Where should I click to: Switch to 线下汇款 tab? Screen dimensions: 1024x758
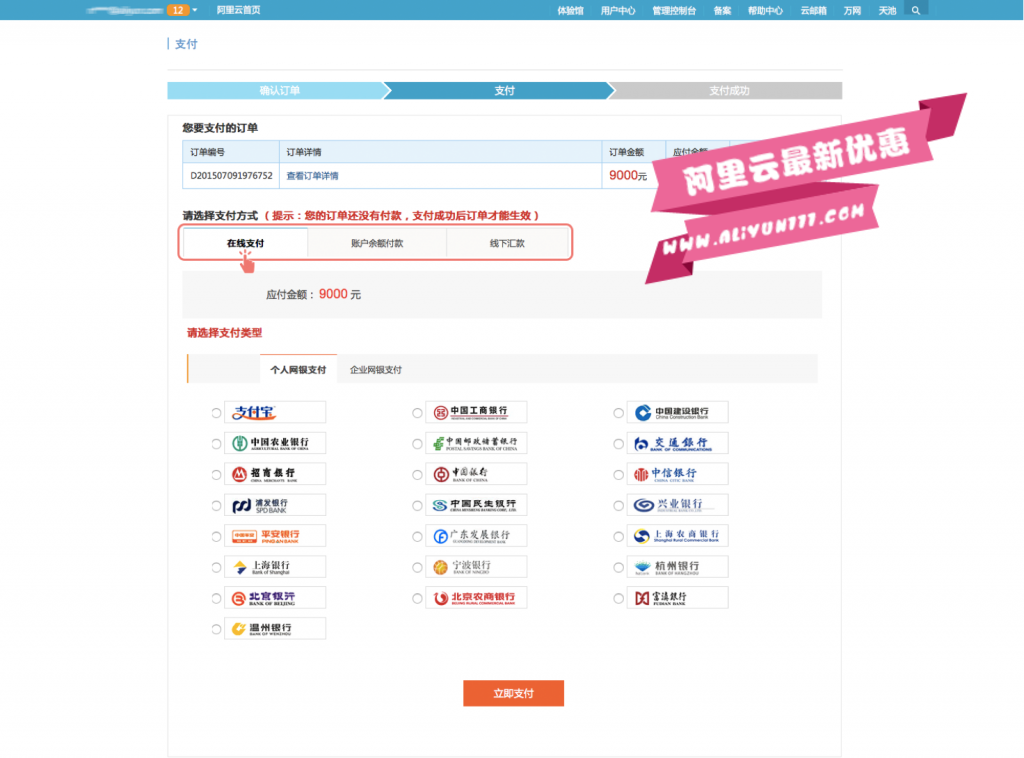507,243
